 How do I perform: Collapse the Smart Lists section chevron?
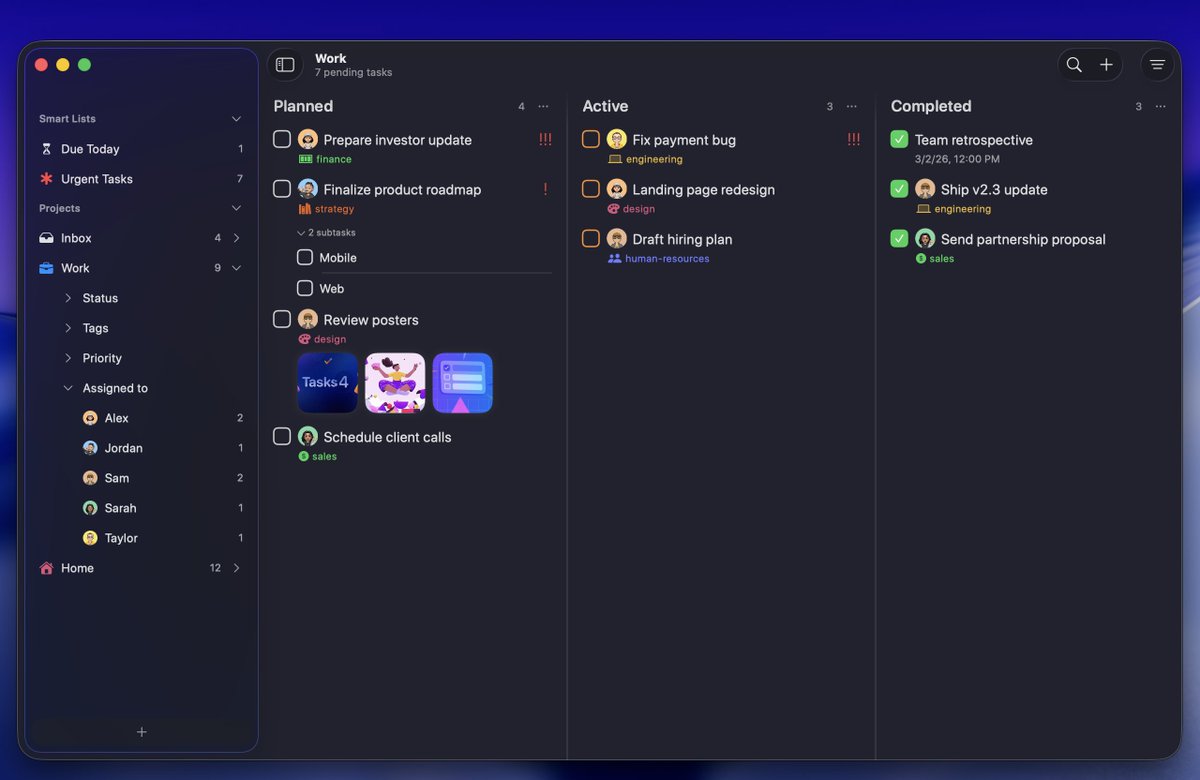[x=236, y=119]
